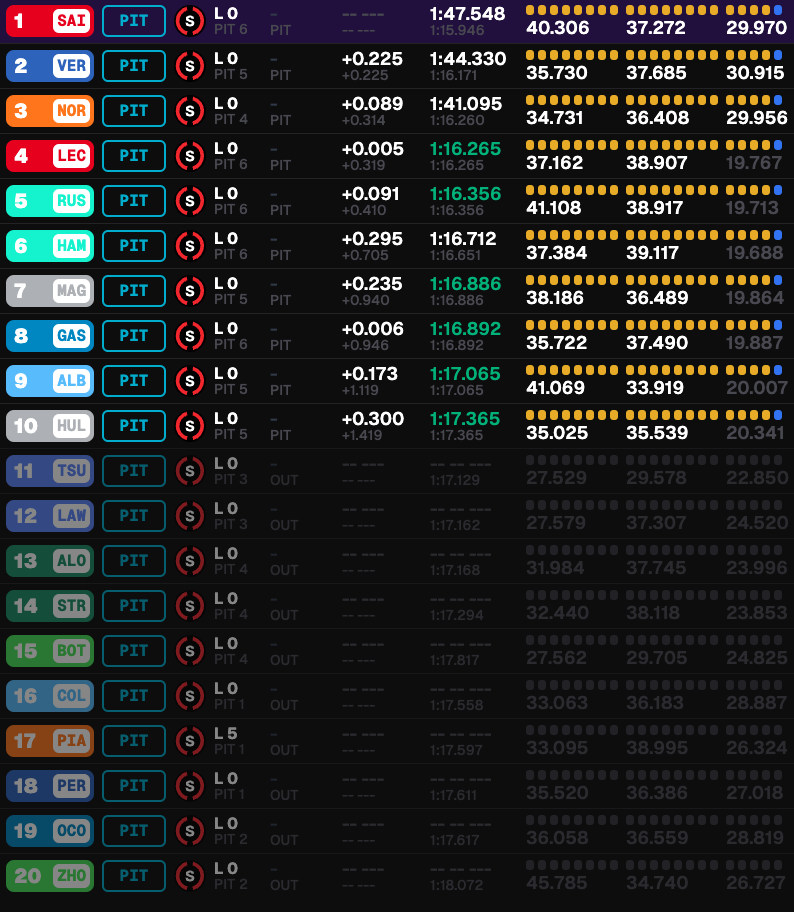Click Verstappen's soft tyre compound icon
This screenshot has width=794, height=912.
[x=189, y=66]
